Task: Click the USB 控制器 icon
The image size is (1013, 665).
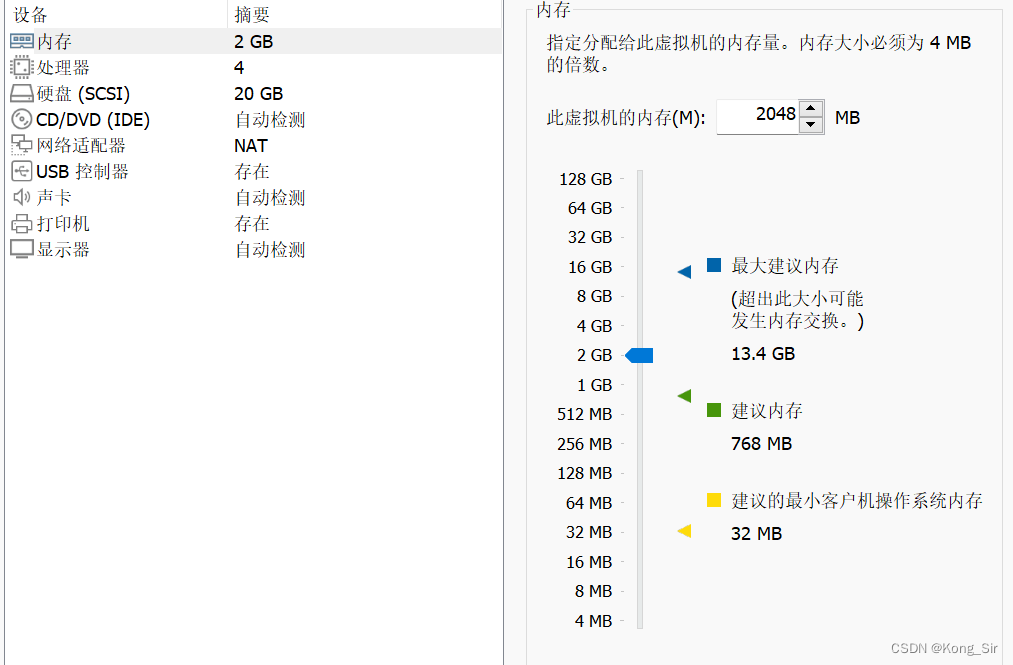Action: point(18,171)
